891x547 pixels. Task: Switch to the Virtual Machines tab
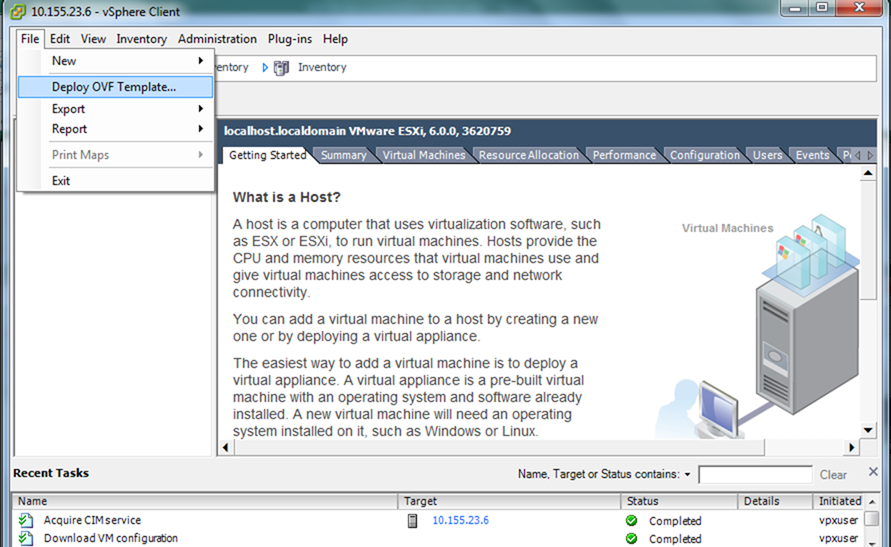[x=424, y=155]
